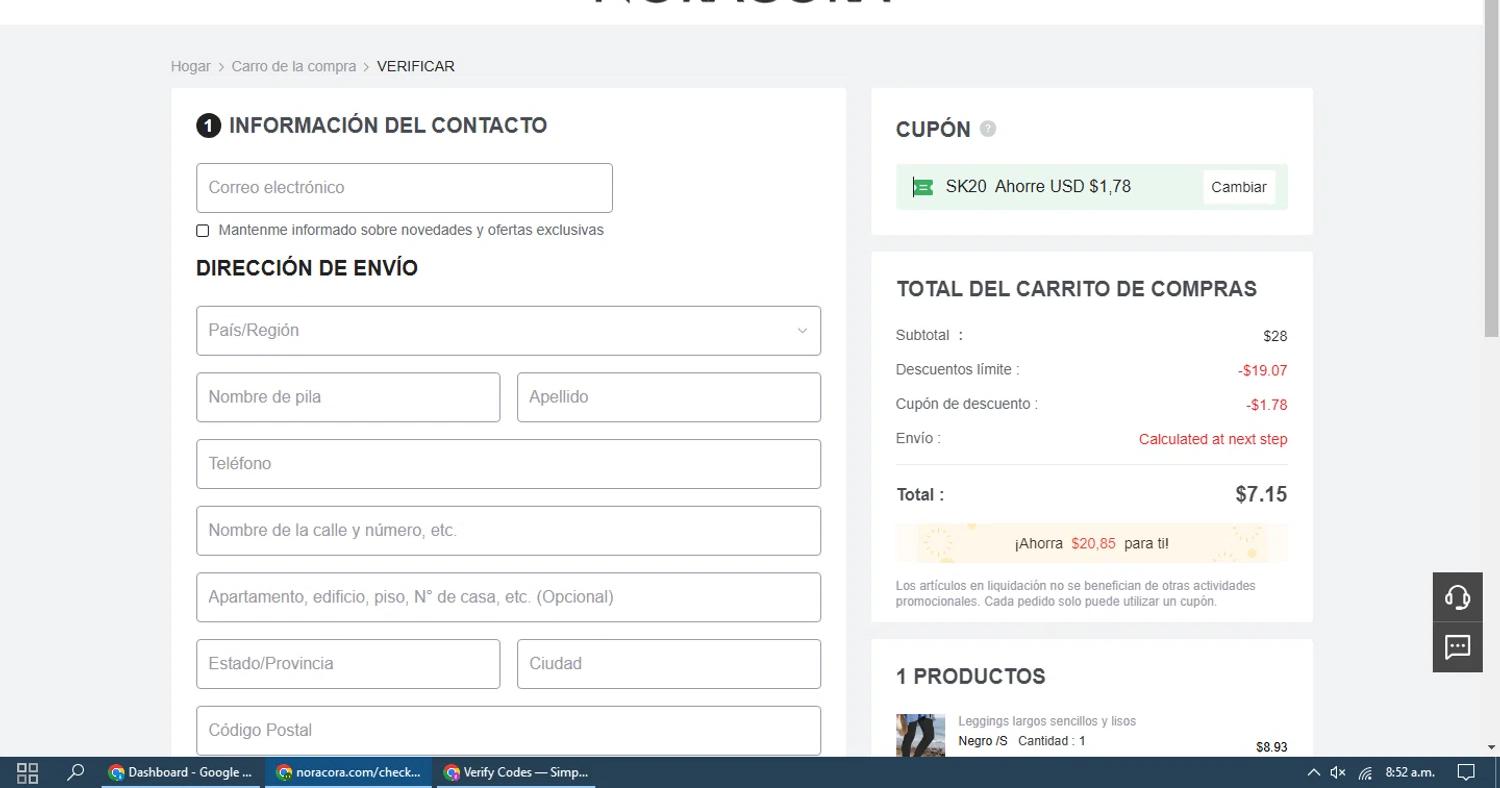Click the Correo electrónico field
Screen dimensions: 1500x788
pyautogui.click(x=404, y=188)
